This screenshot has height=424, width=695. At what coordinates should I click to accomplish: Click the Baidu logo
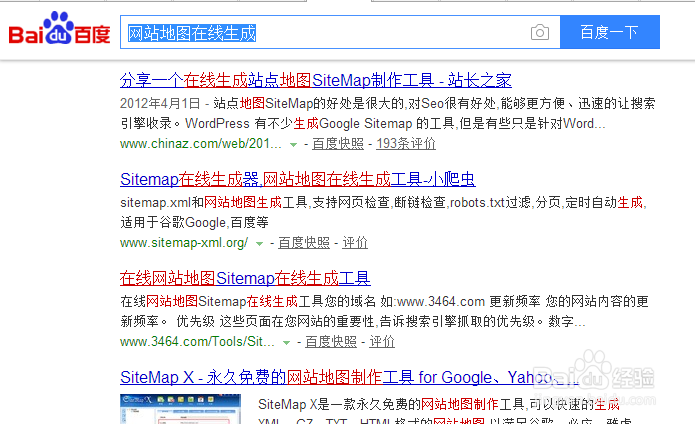[59, 28]
